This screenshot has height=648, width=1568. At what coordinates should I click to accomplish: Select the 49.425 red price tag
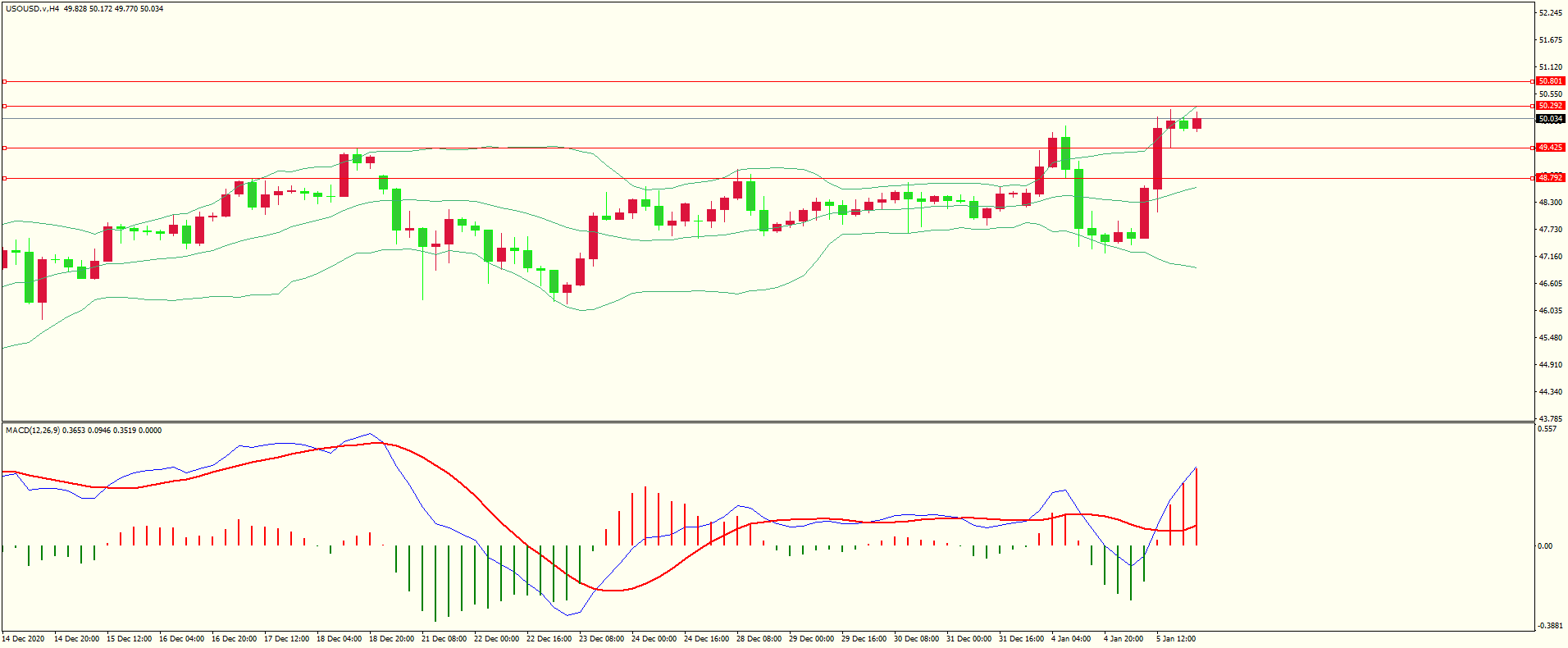pos(1550,148)
